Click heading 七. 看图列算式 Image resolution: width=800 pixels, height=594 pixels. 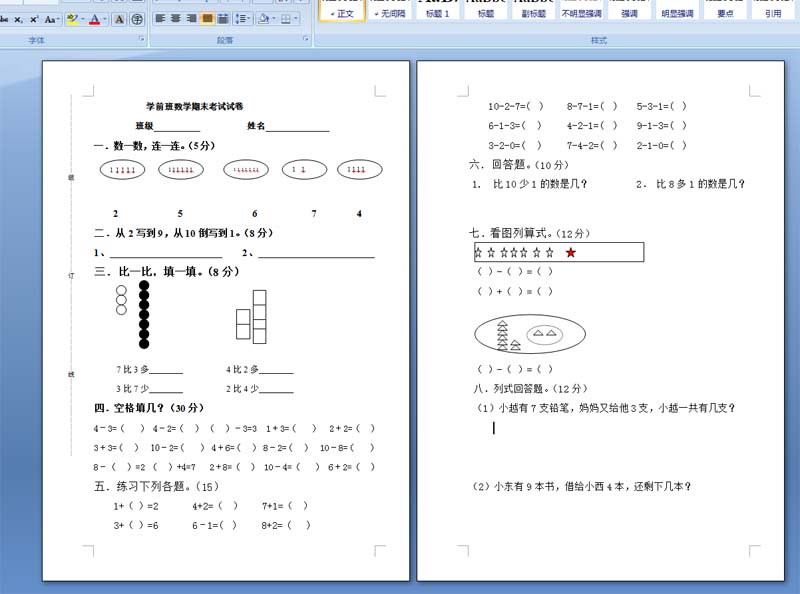529,233
